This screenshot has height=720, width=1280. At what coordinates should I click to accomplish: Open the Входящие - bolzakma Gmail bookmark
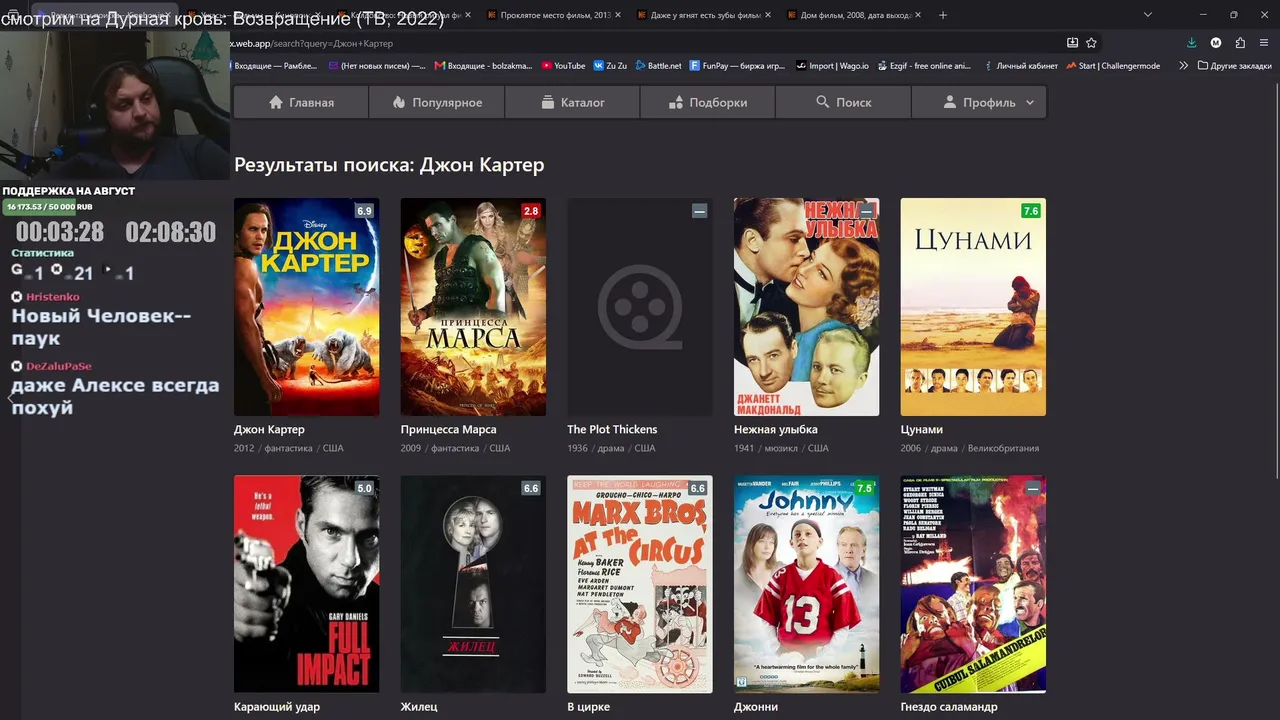[x=484, y=66]
